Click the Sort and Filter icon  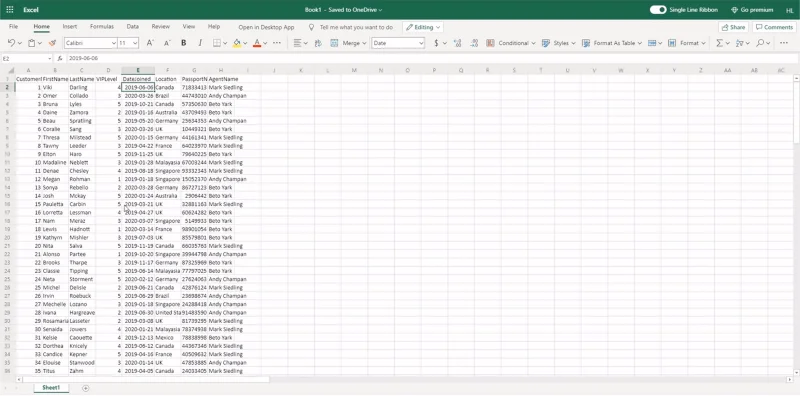click(739, 43)
